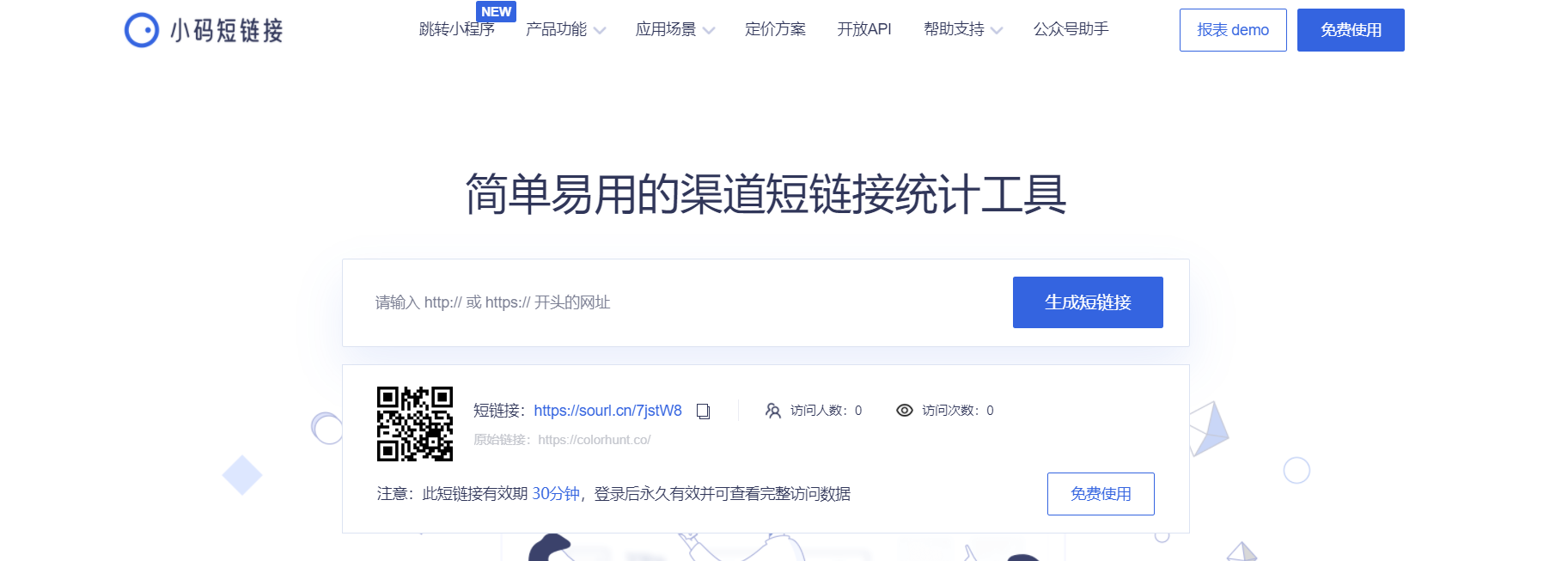1568x561 pixels.
Task: Click the eye icon beside 访问次数
Action: point(905,411)
